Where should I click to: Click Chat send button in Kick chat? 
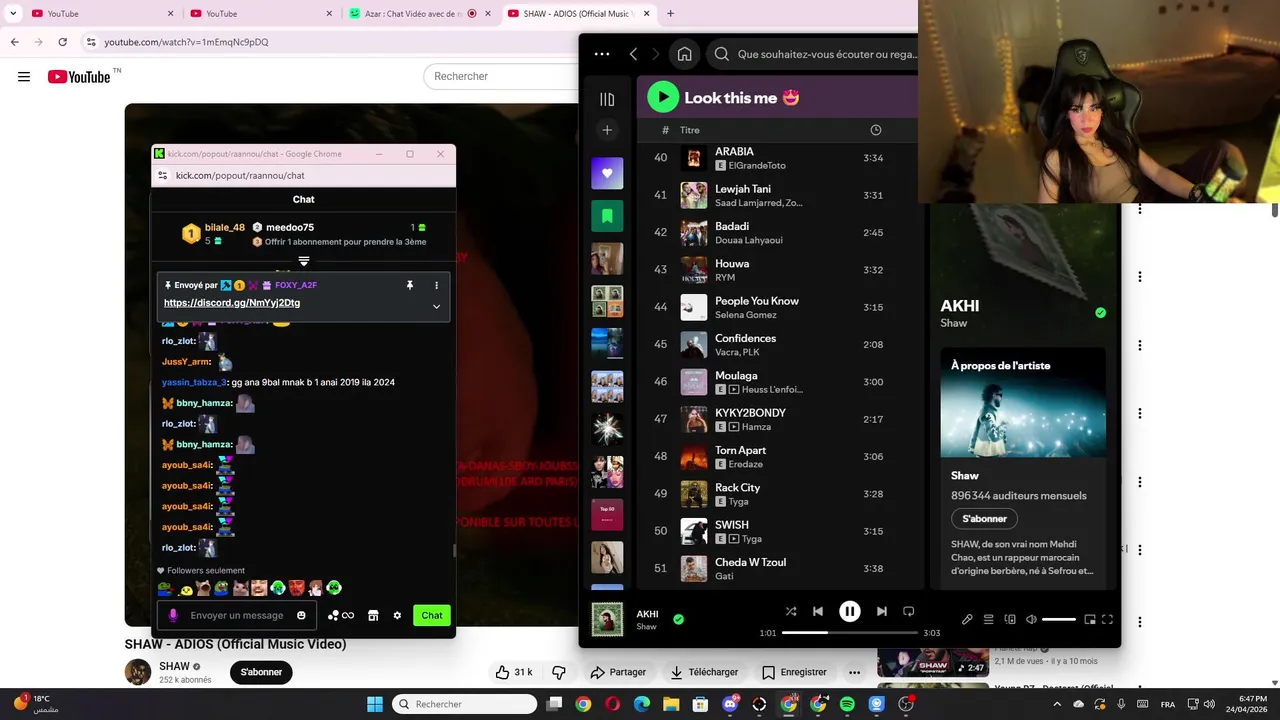click(x=432, y=615)
